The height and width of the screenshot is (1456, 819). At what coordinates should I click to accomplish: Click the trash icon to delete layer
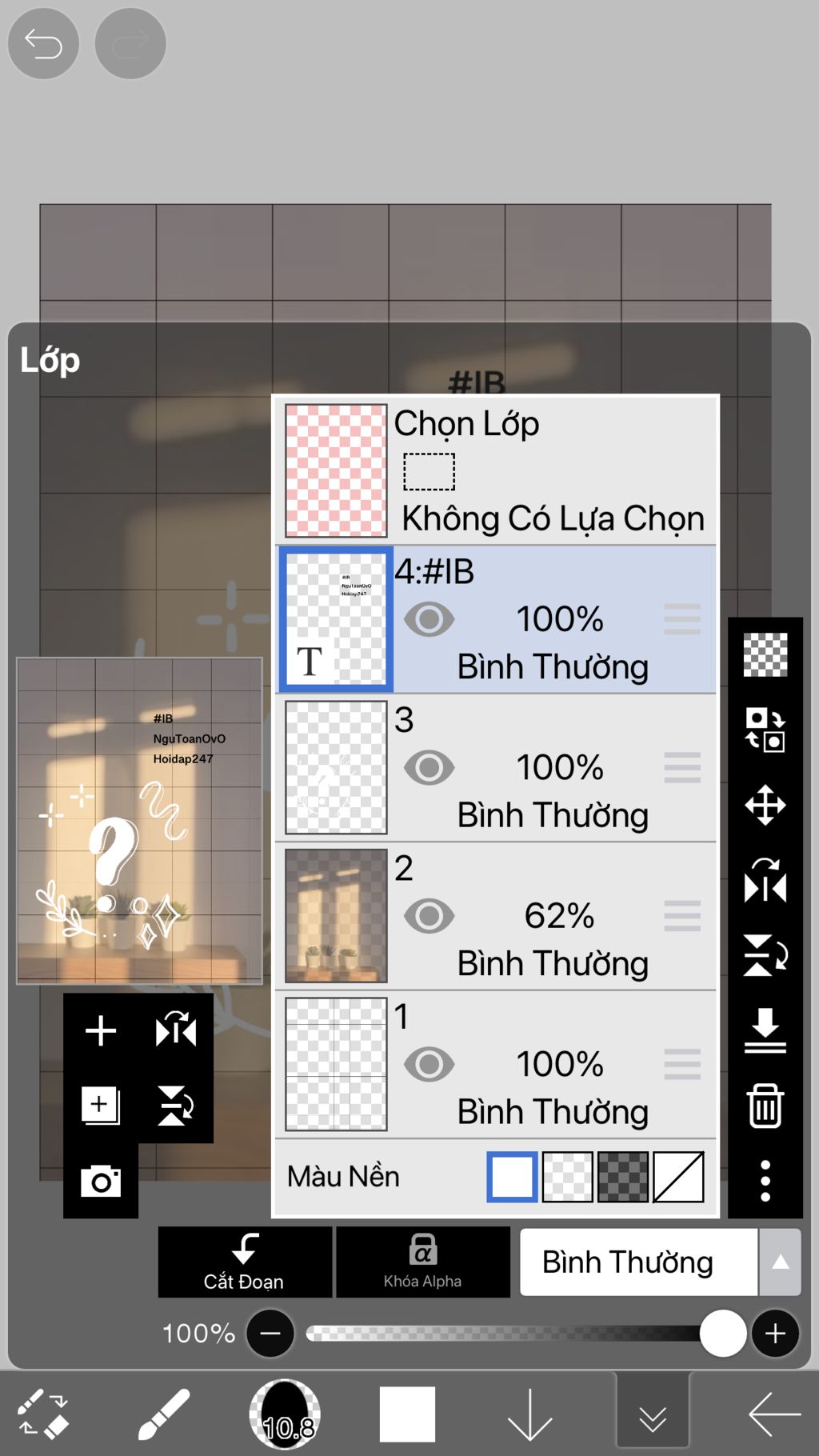coord(765,1106)
